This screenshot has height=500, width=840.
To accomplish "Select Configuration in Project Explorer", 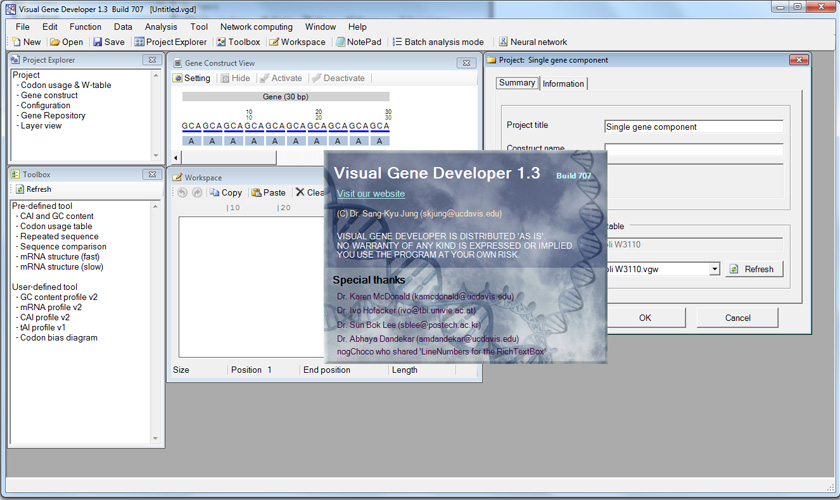I will 46,106.
